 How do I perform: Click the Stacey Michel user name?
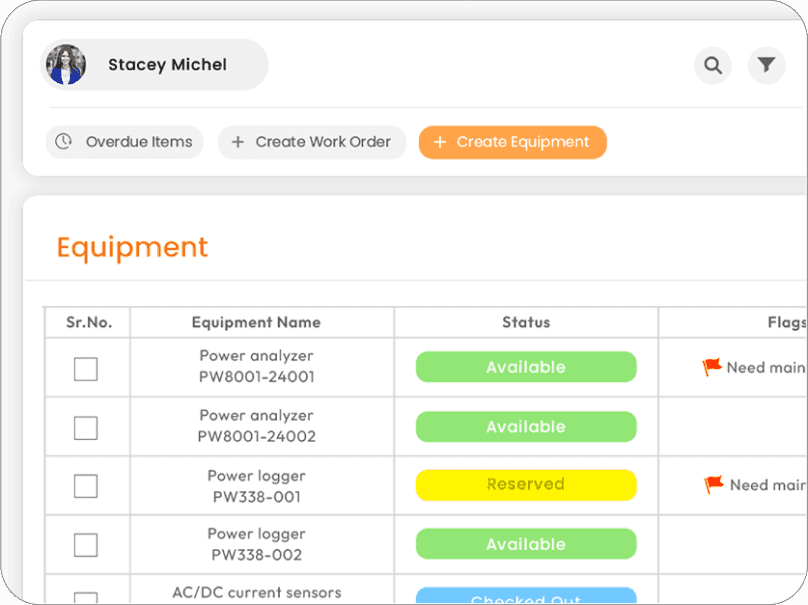(x=167, y=64)
